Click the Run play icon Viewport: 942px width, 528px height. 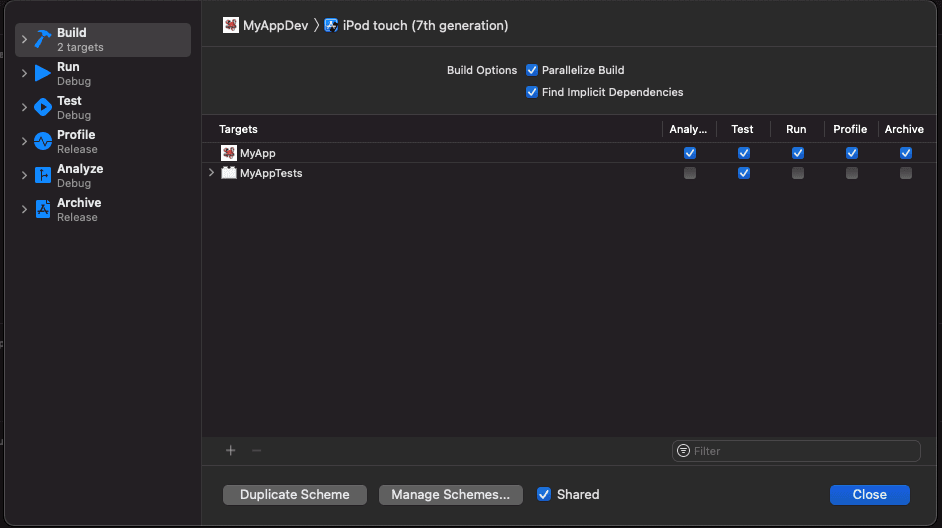coord(42,73)
